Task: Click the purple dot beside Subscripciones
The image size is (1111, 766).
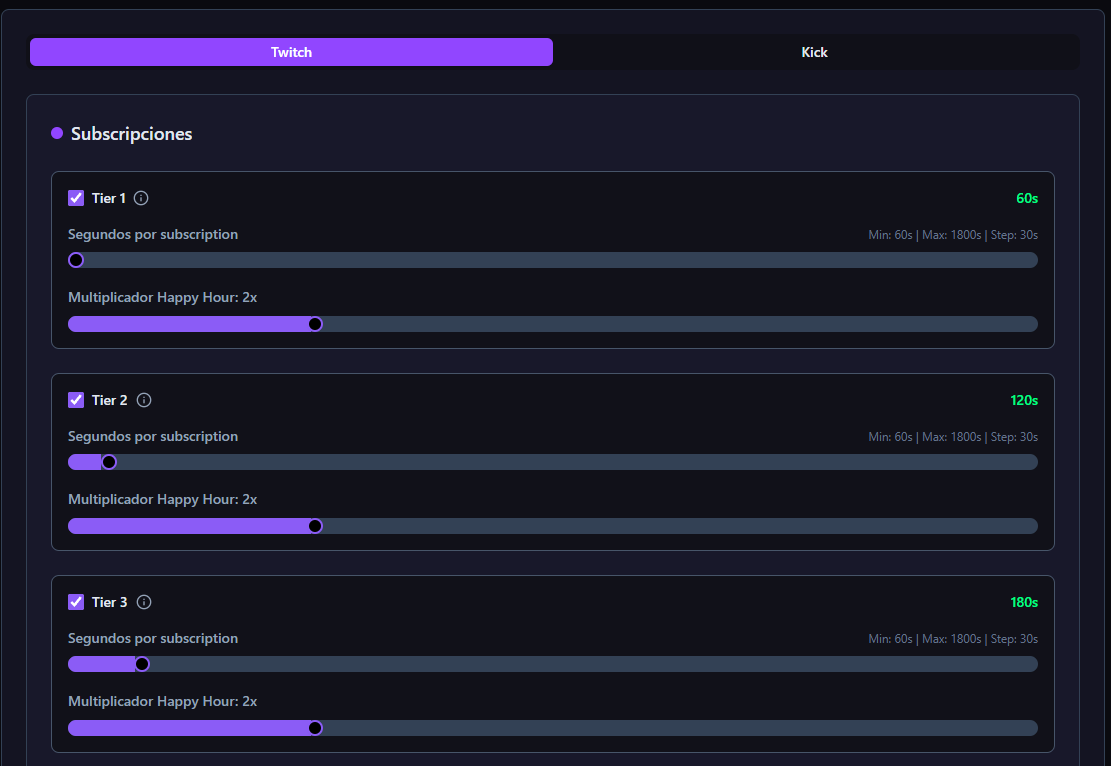Action: tap(57, 133)
